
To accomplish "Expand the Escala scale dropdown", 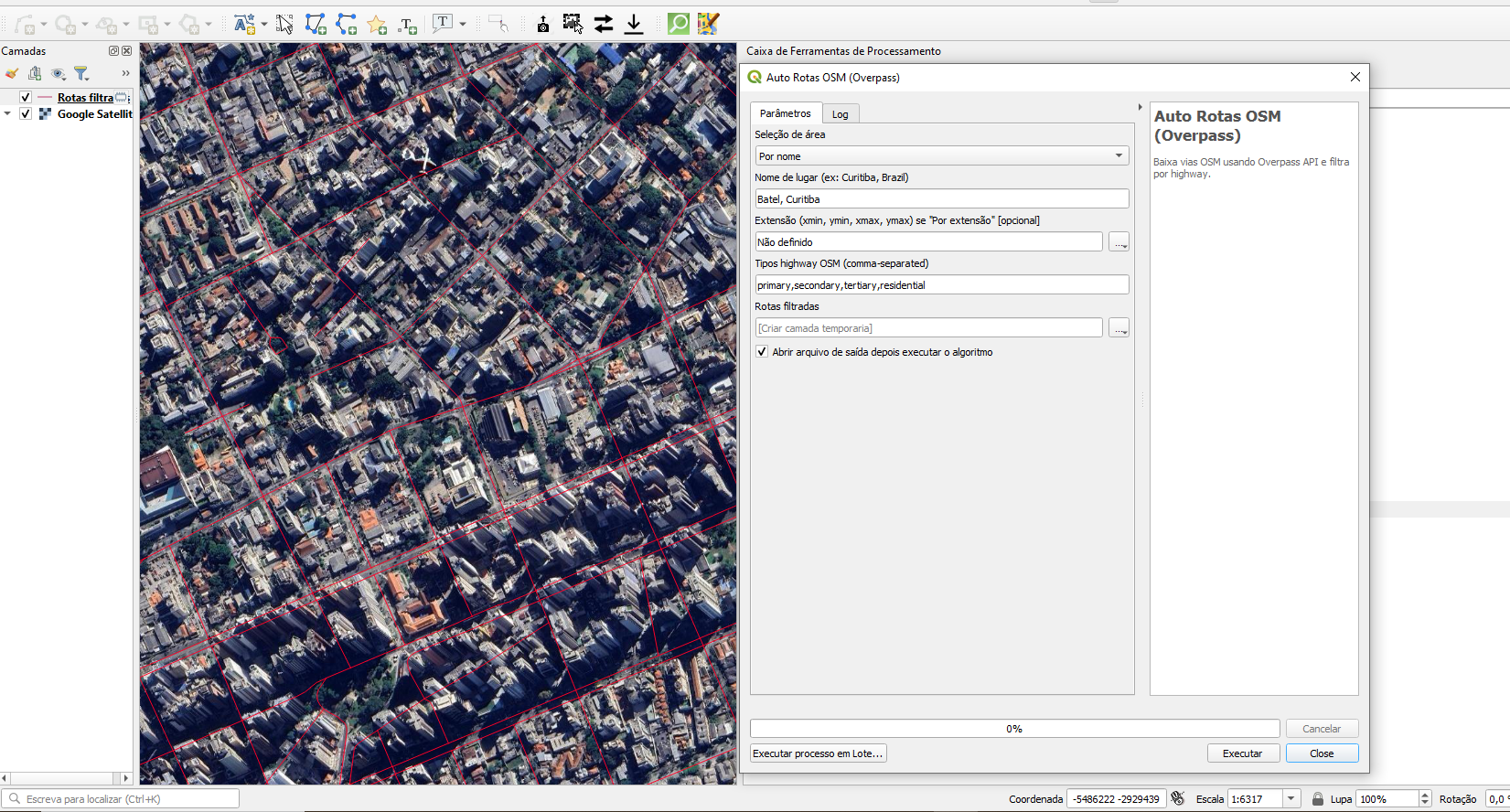I will point(1290,799).
